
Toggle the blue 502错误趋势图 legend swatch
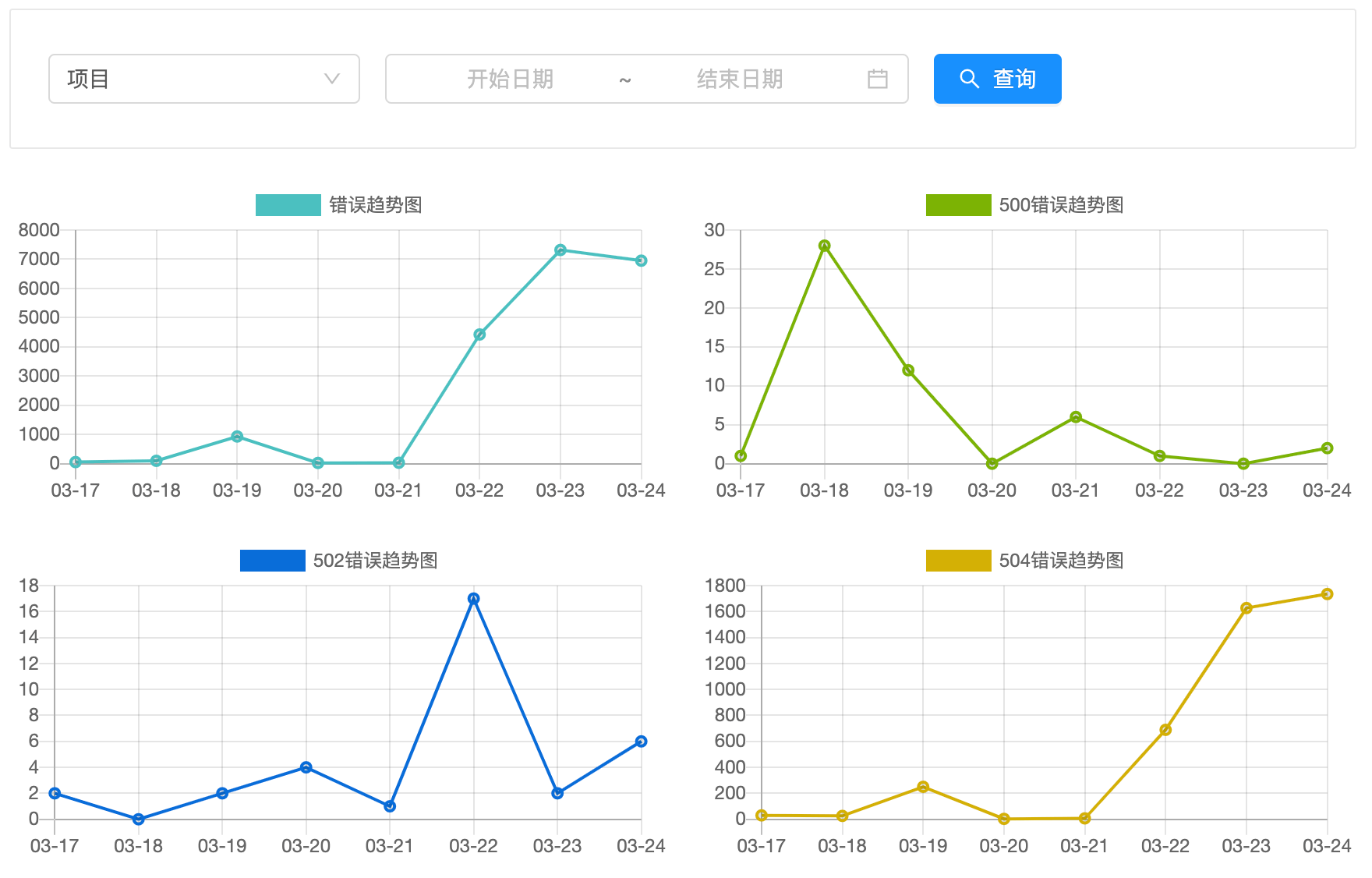273,561
